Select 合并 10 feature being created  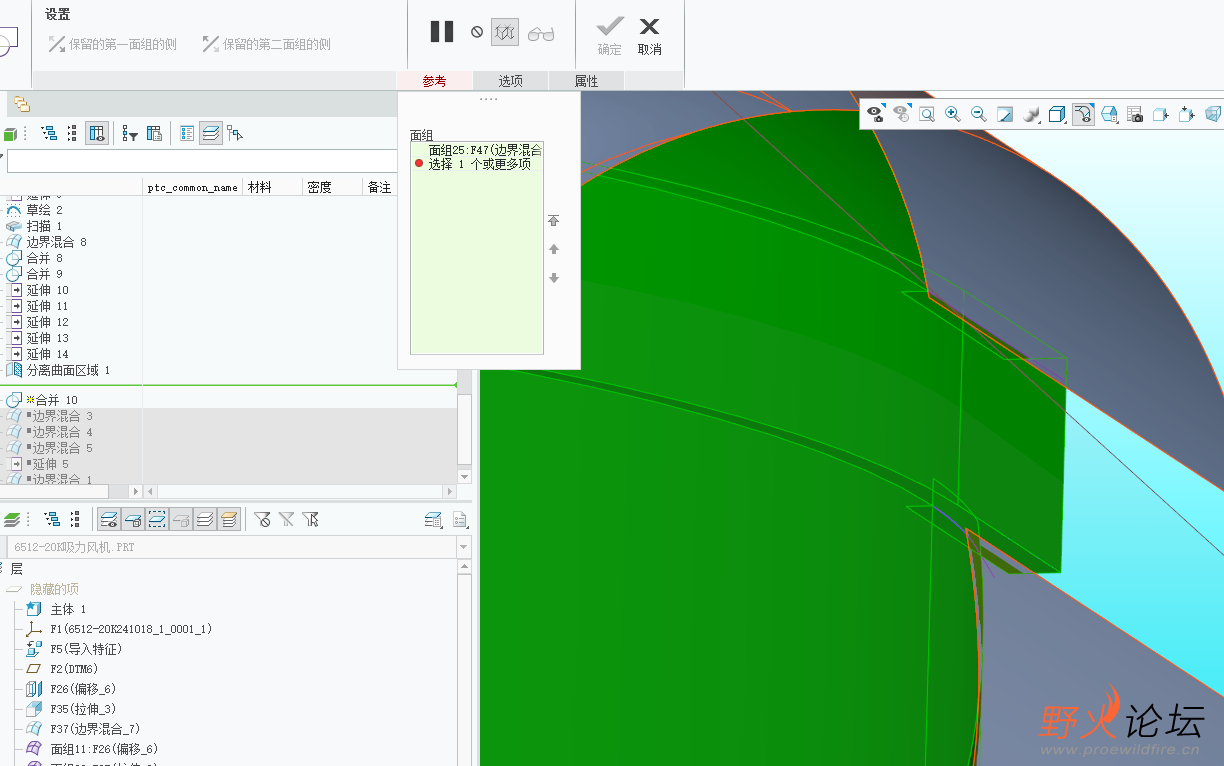coord(56,400)
